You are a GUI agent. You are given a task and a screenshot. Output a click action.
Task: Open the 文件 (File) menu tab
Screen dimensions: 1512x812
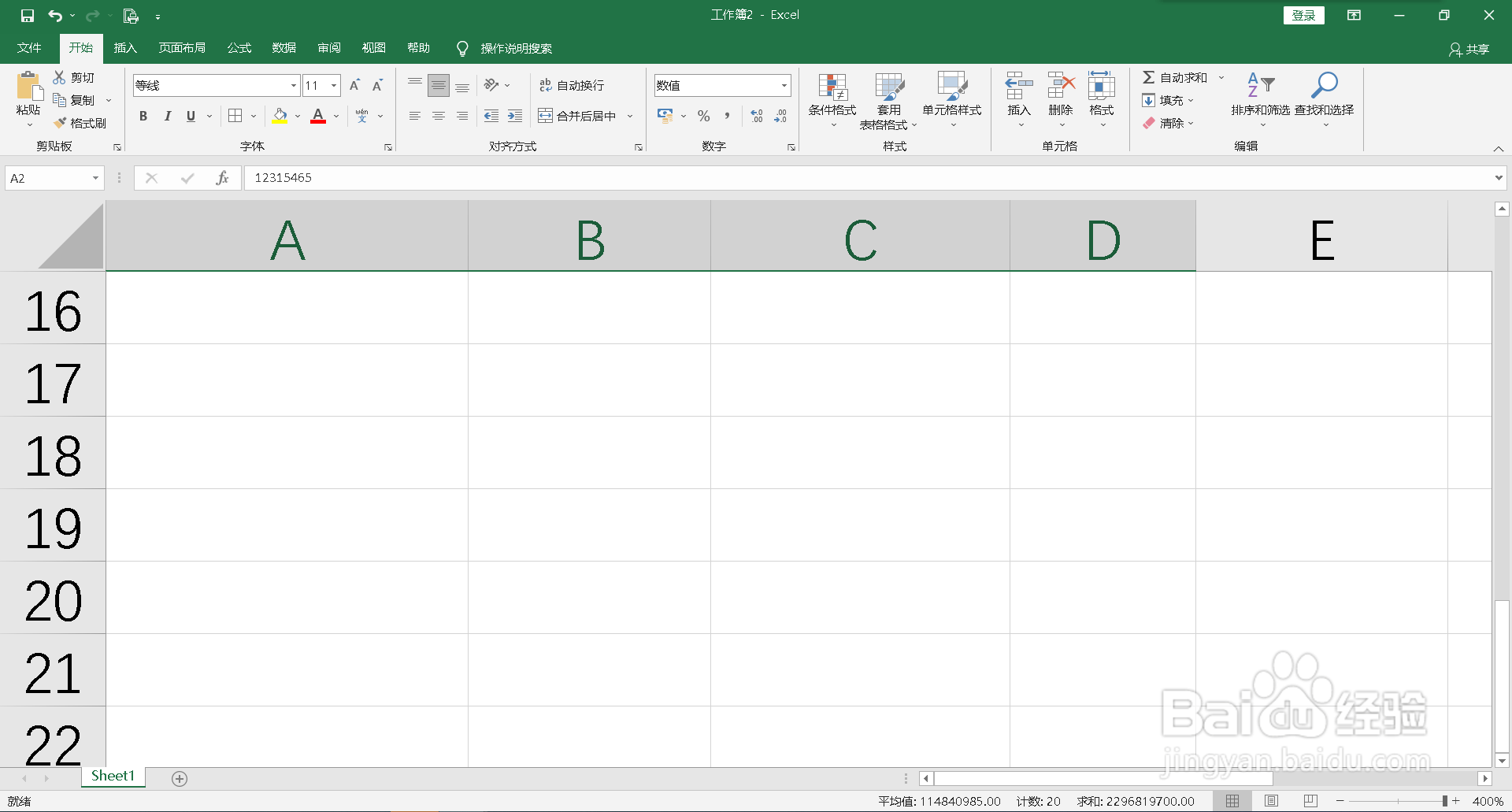tap(29, 48)
